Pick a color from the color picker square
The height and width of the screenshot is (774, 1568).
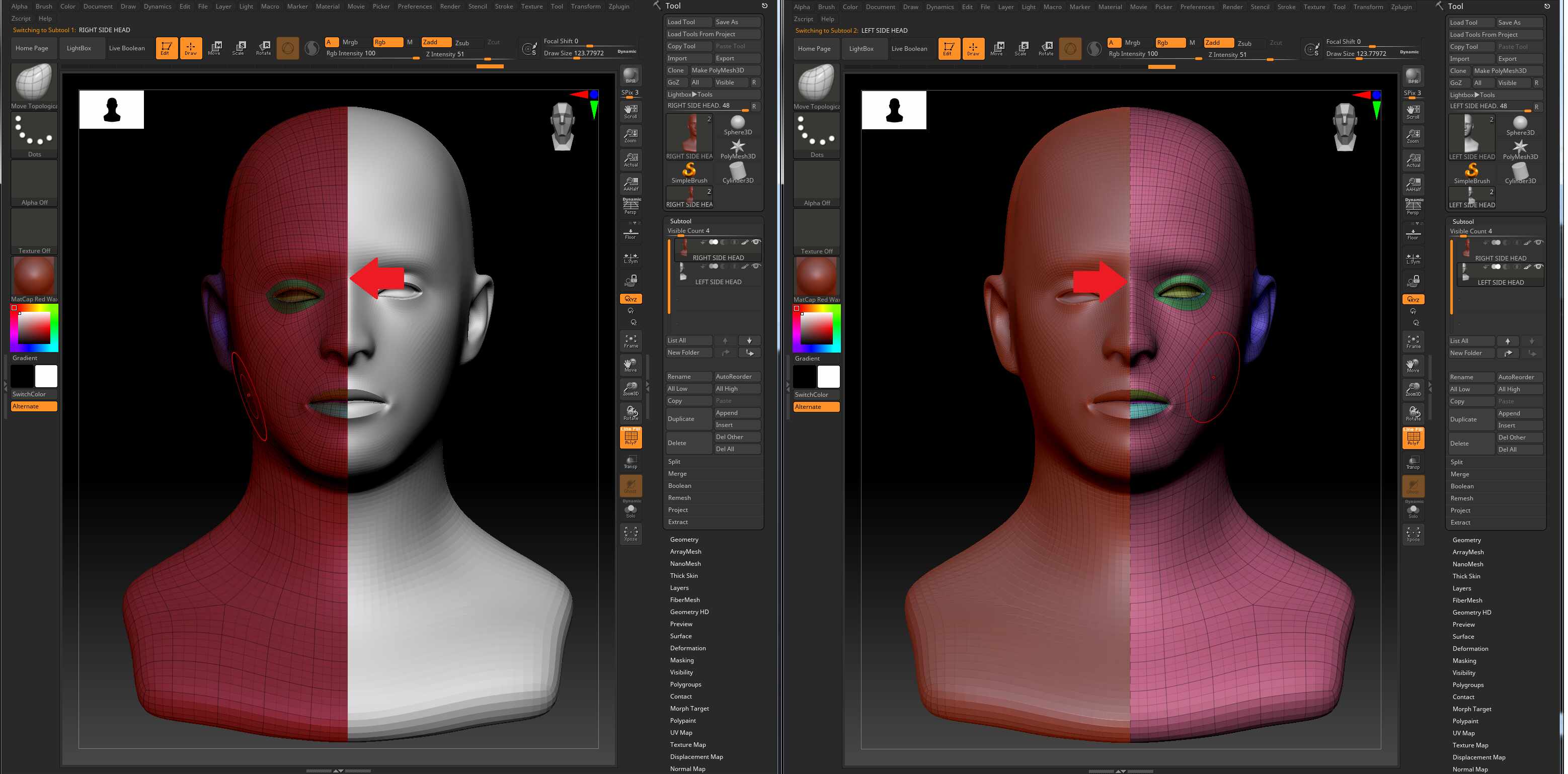34,328
